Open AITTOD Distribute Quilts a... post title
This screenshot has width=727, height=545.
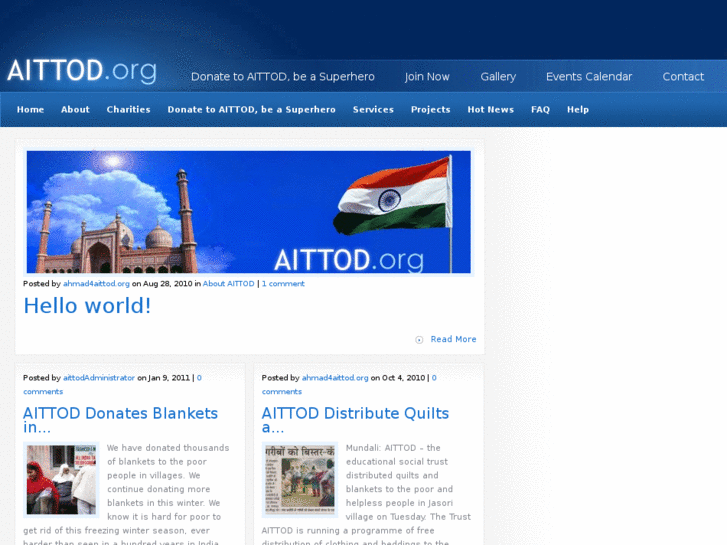355,420
